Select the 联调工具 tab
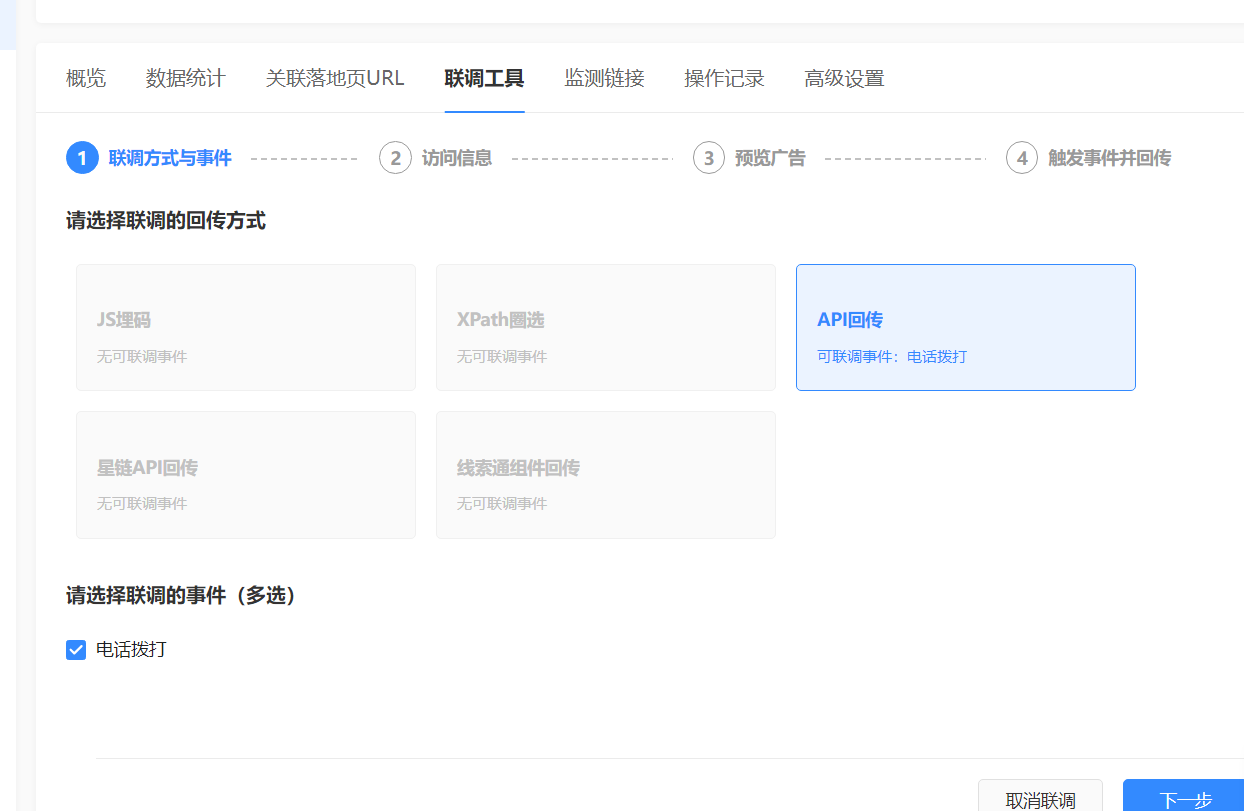Screen dimensions: 1244x811 [x=484, y=78]
